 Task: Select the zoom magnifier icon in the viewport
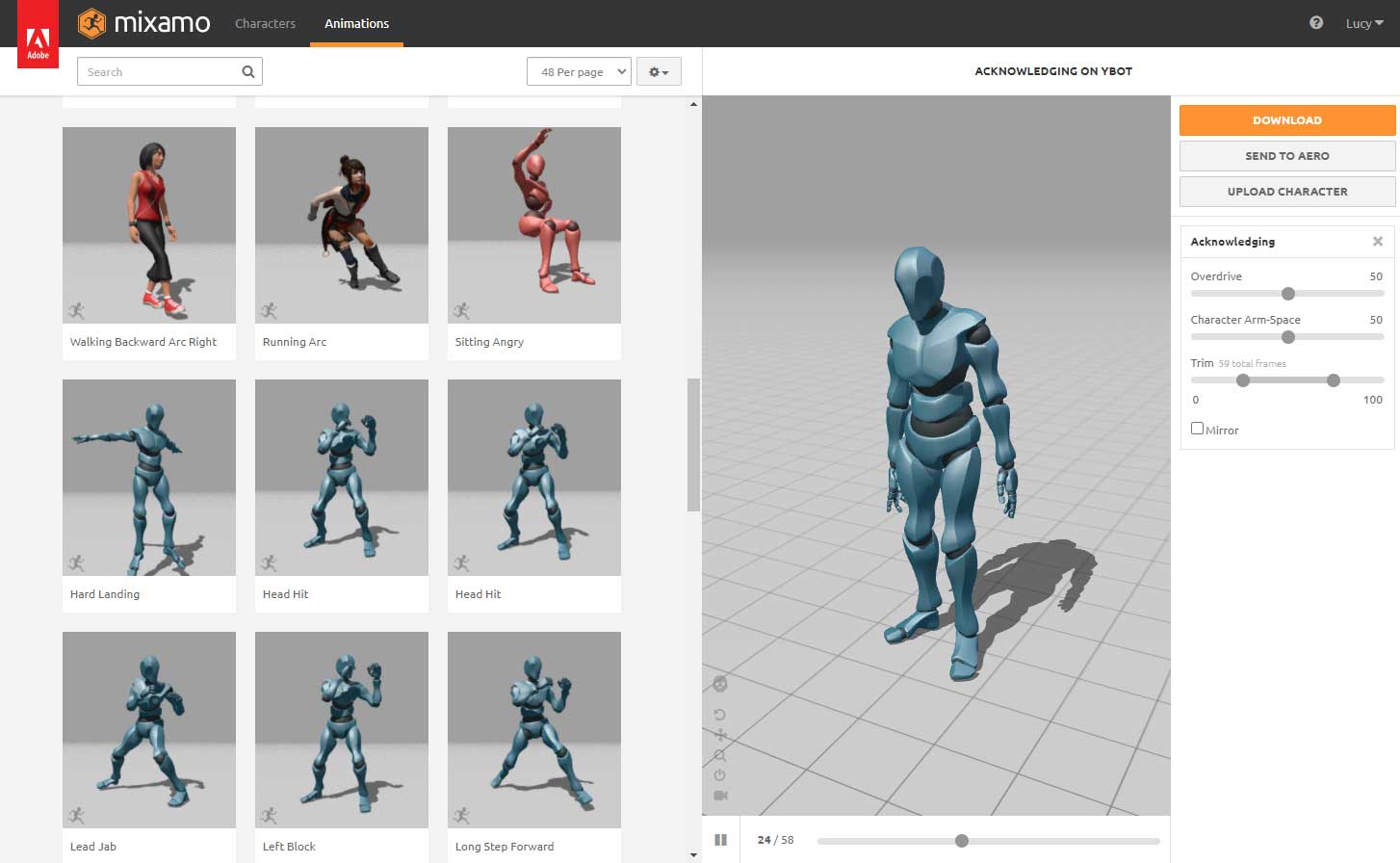(x=721, y=755)
